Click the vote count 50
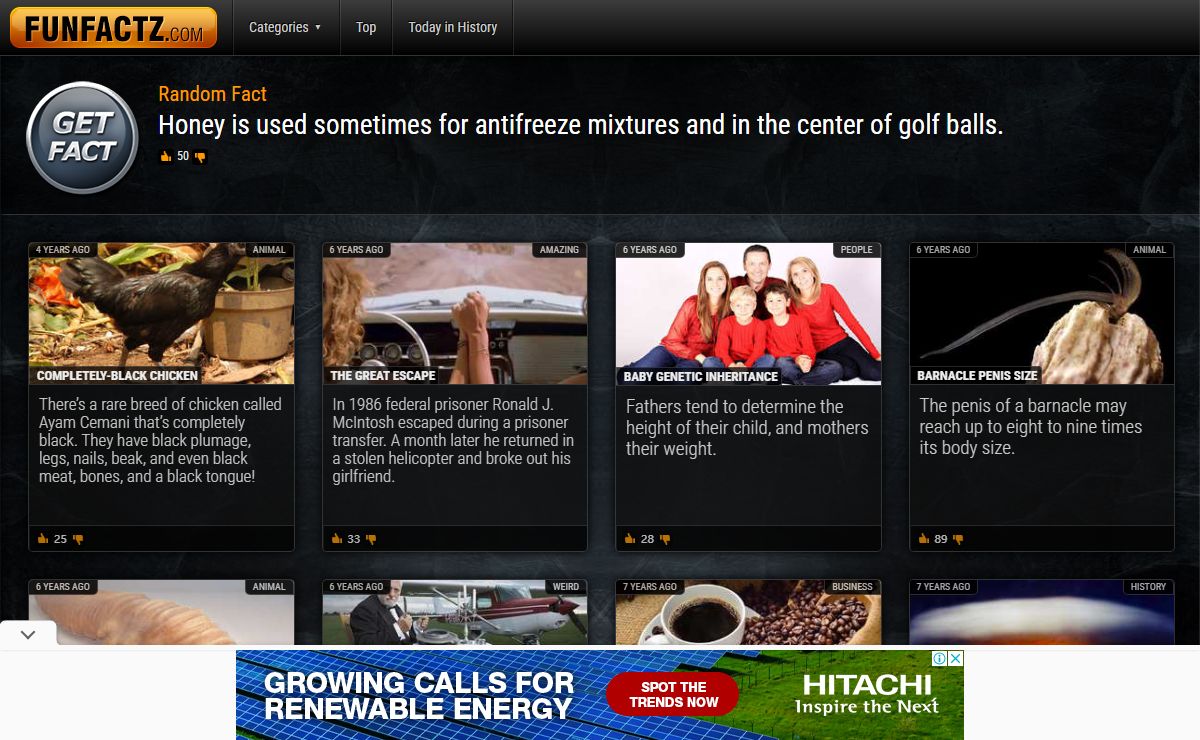Image resolution: width=1200 pixels, height=740 pixels. (183, 157)
